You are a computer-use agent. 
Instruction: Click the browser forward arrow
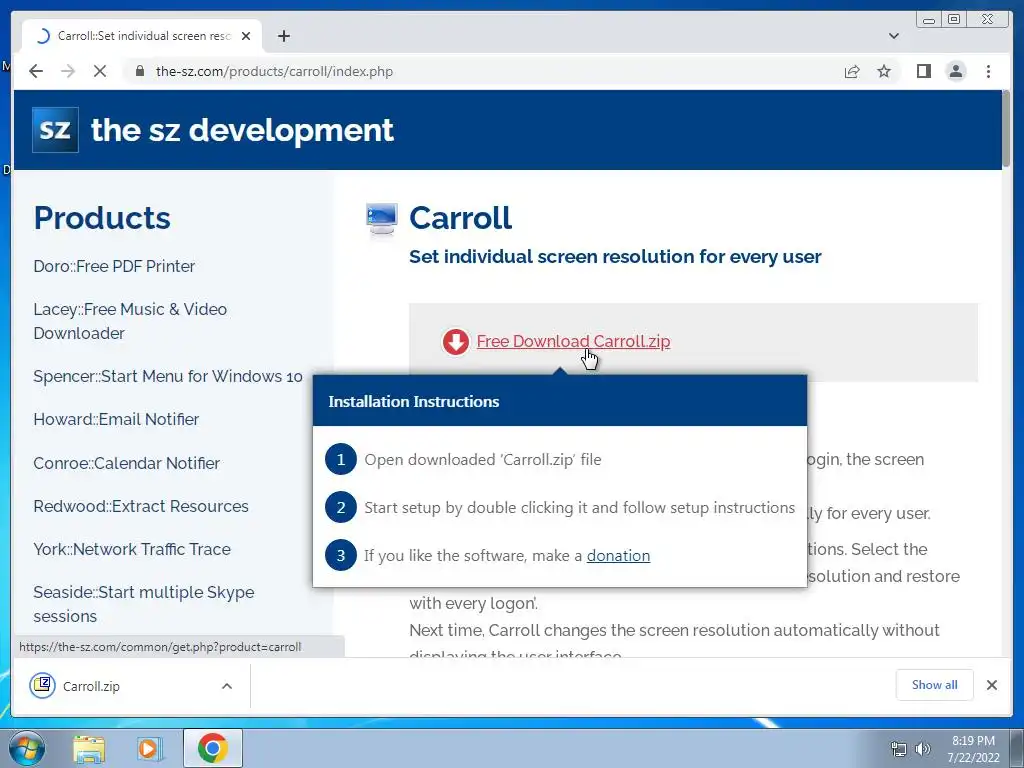[x=68, y=71]
